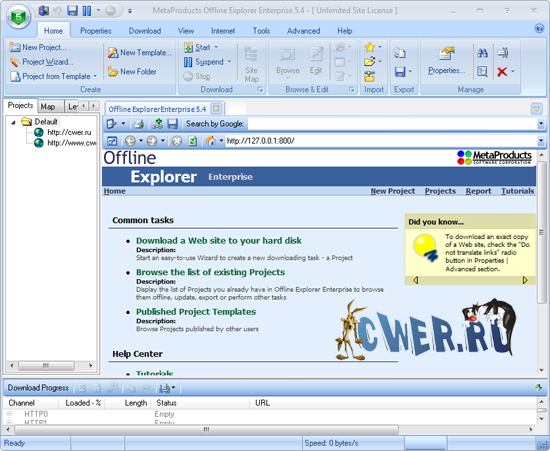This screenshot has width=550, height=451.
Task: Click the save page icon beside Search by Google
Action: (x=172, y=124)
